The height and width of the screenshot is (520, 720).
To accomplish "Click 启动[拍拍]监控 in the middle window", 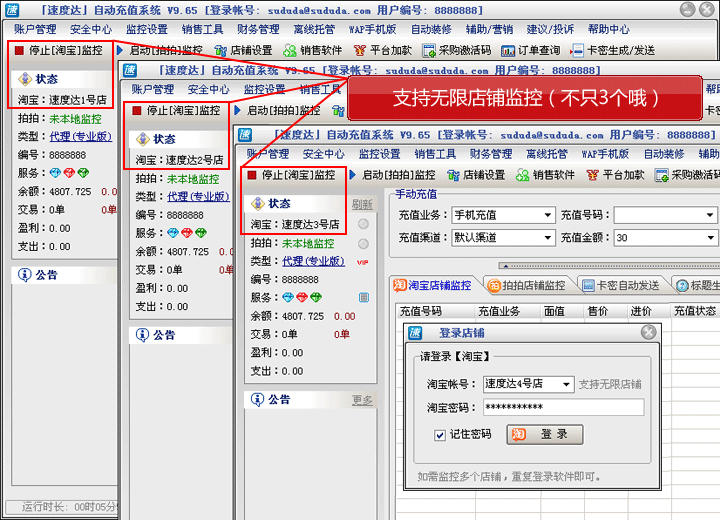I will pos(277,110).
